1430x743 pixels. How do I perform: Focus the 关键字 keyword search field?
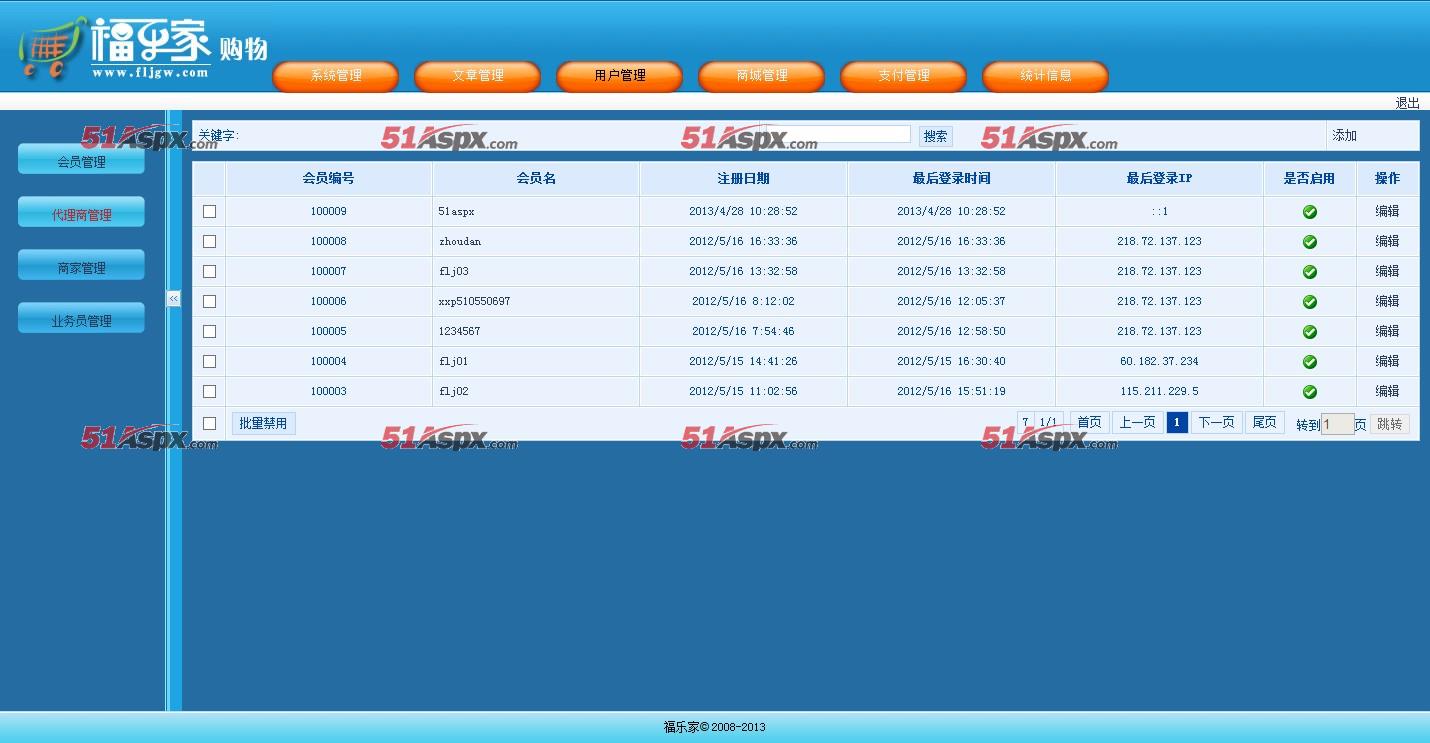click(838, 134)
